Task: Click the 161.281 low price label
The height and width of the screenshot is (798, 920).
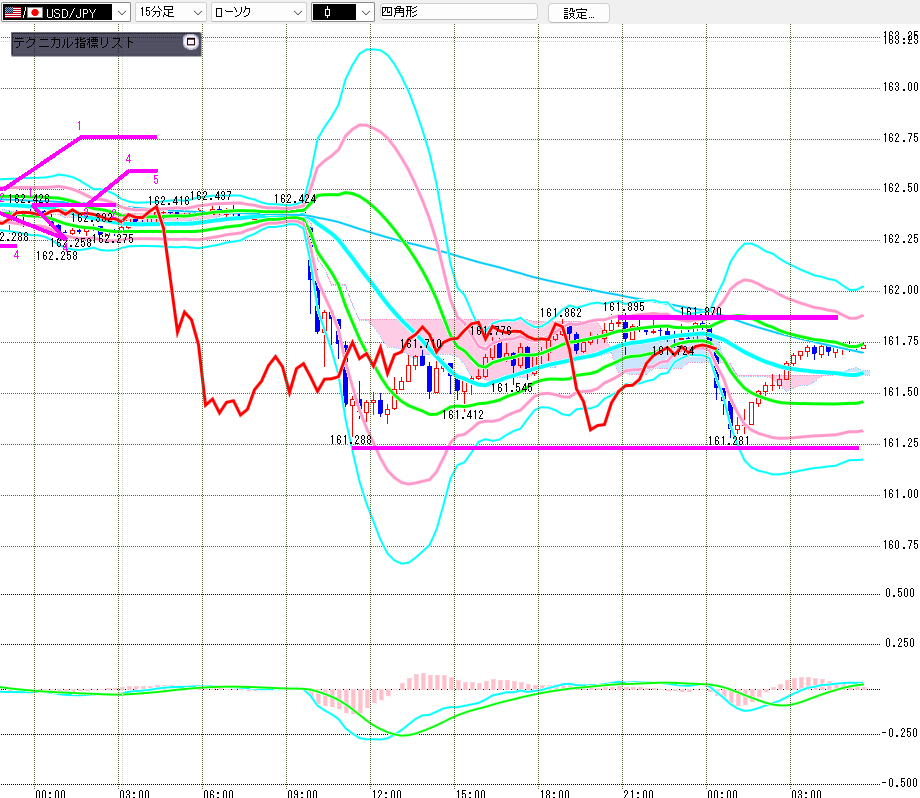Action: pyautogui.click(x=729, y=440)
